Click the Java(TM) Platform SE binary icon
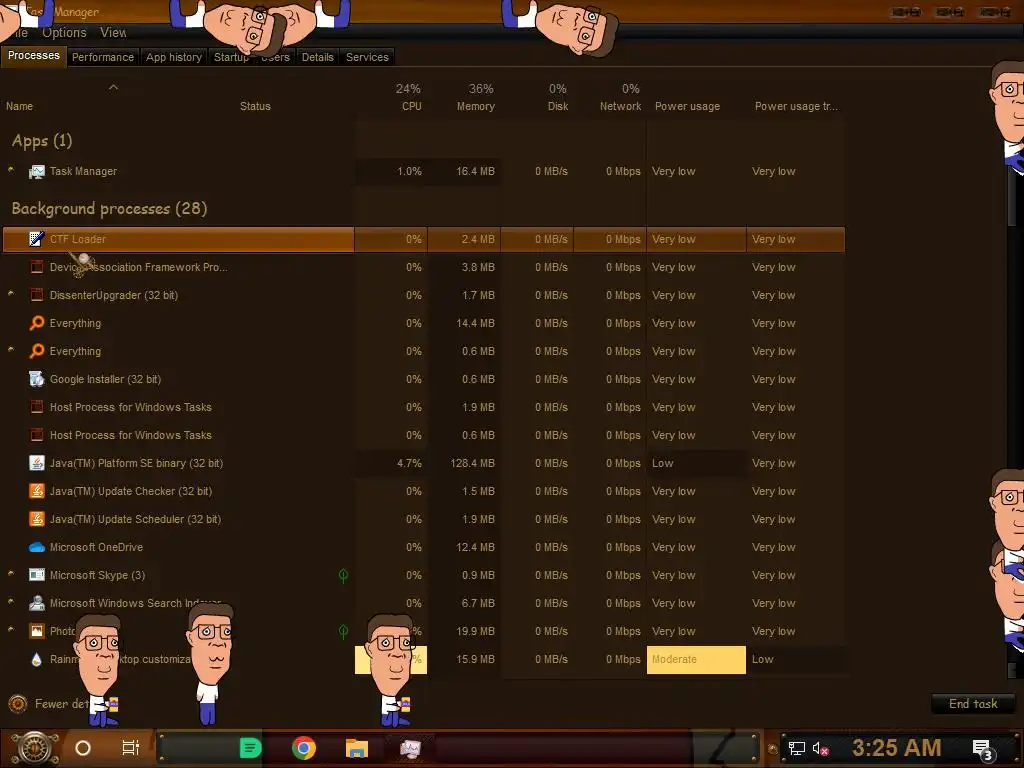 [x=37, y=463]
